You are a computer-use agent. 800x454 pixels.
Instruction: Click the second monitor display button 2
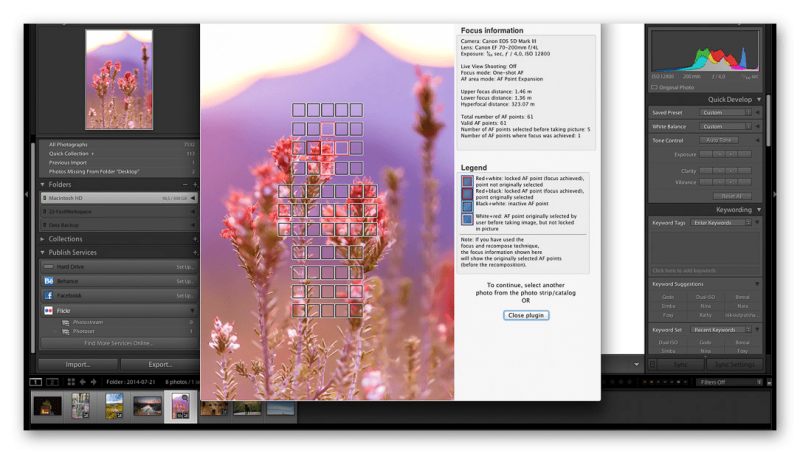(52, 382)
